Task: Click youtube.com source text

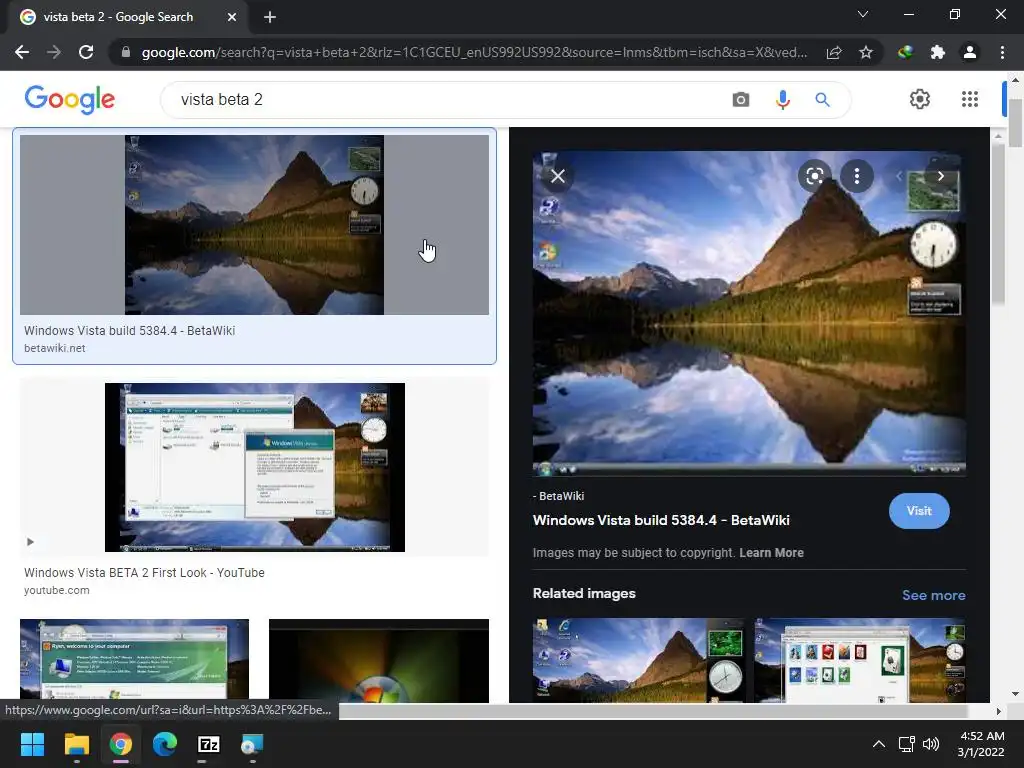Action: [x=57, y=590]
